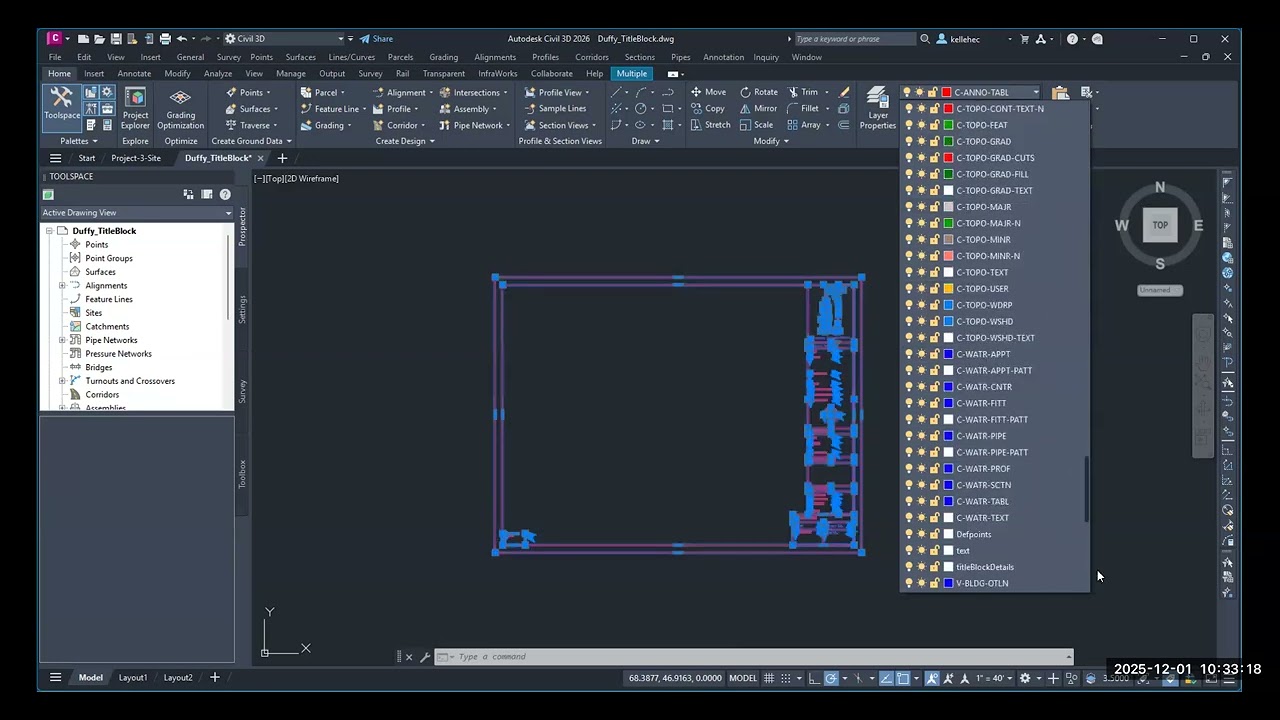Select the Stretch tool

(x=710, y=125)
